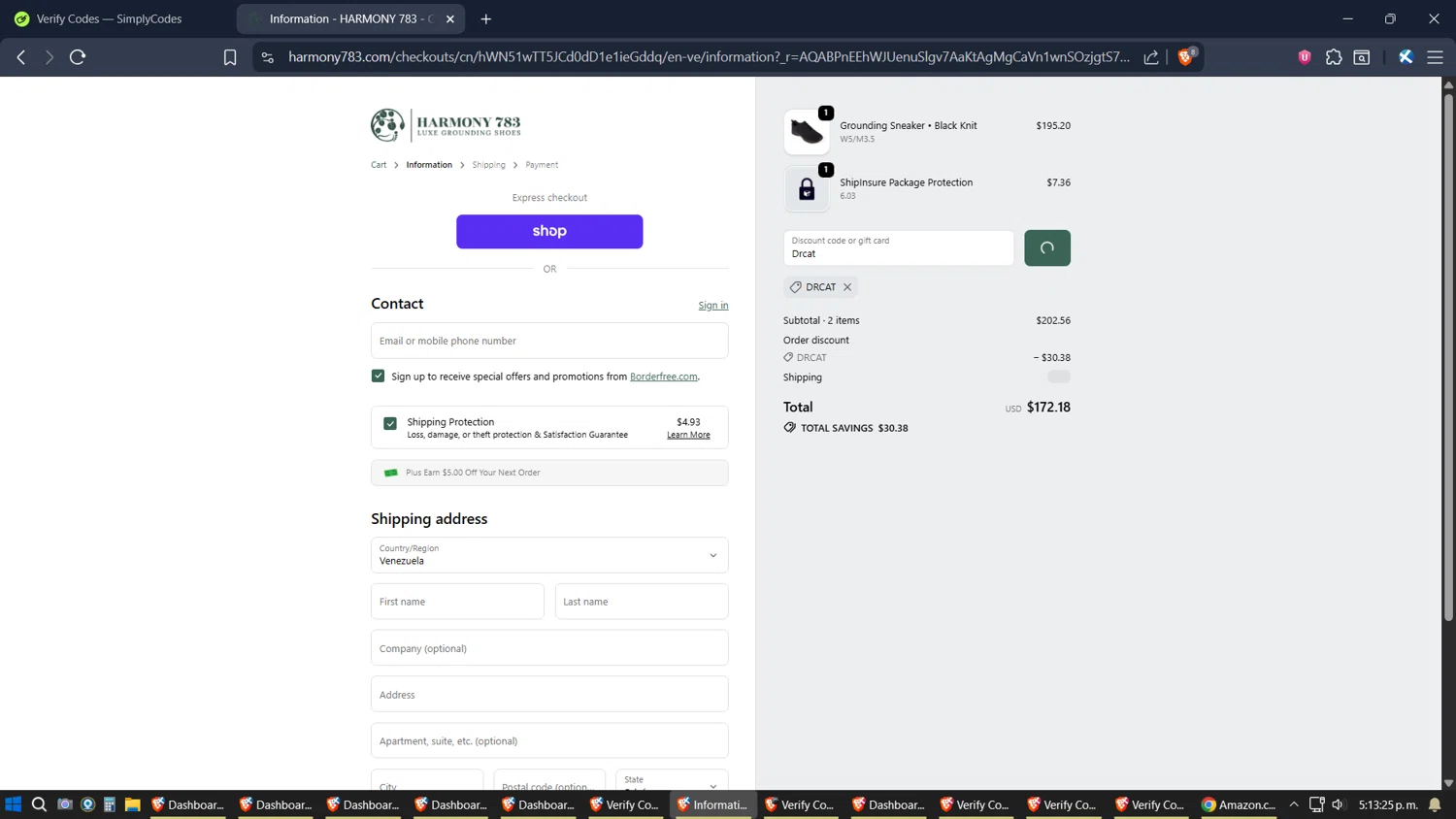Switch to Amazon.c... Chrome taskbar window

point(1239,804)
